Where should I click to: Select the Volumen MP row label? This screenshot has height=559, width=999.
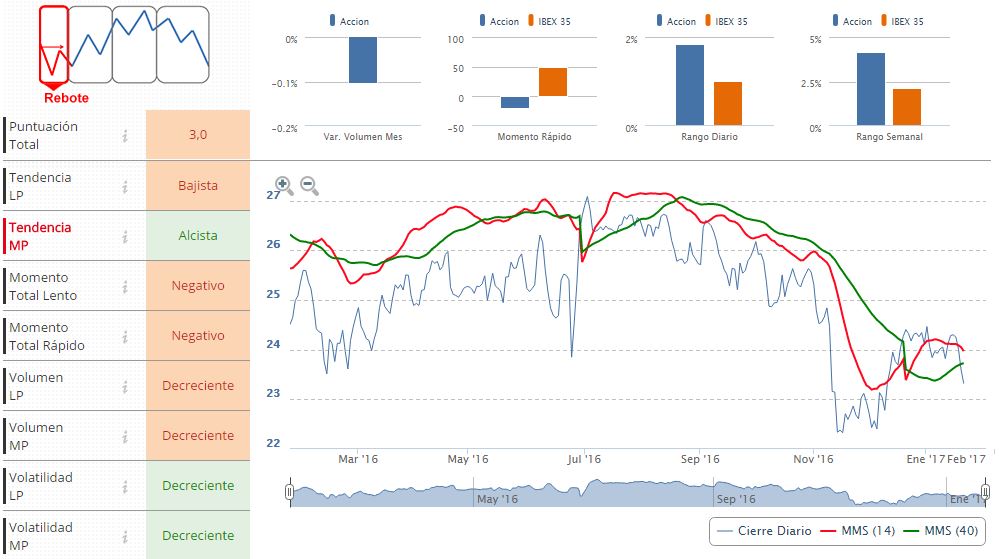tap(36, 436)
